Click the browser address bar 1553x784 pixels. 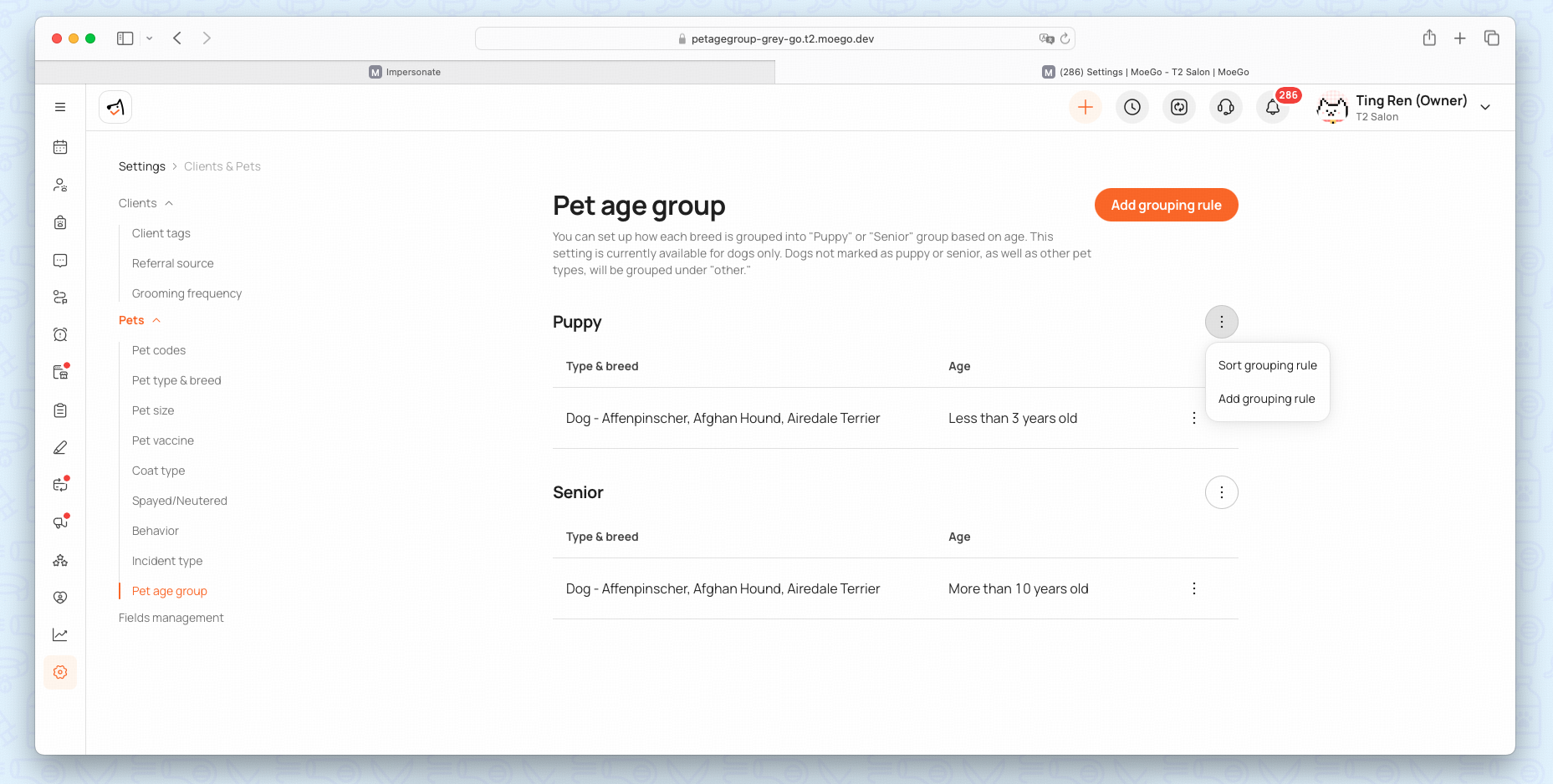774,38
